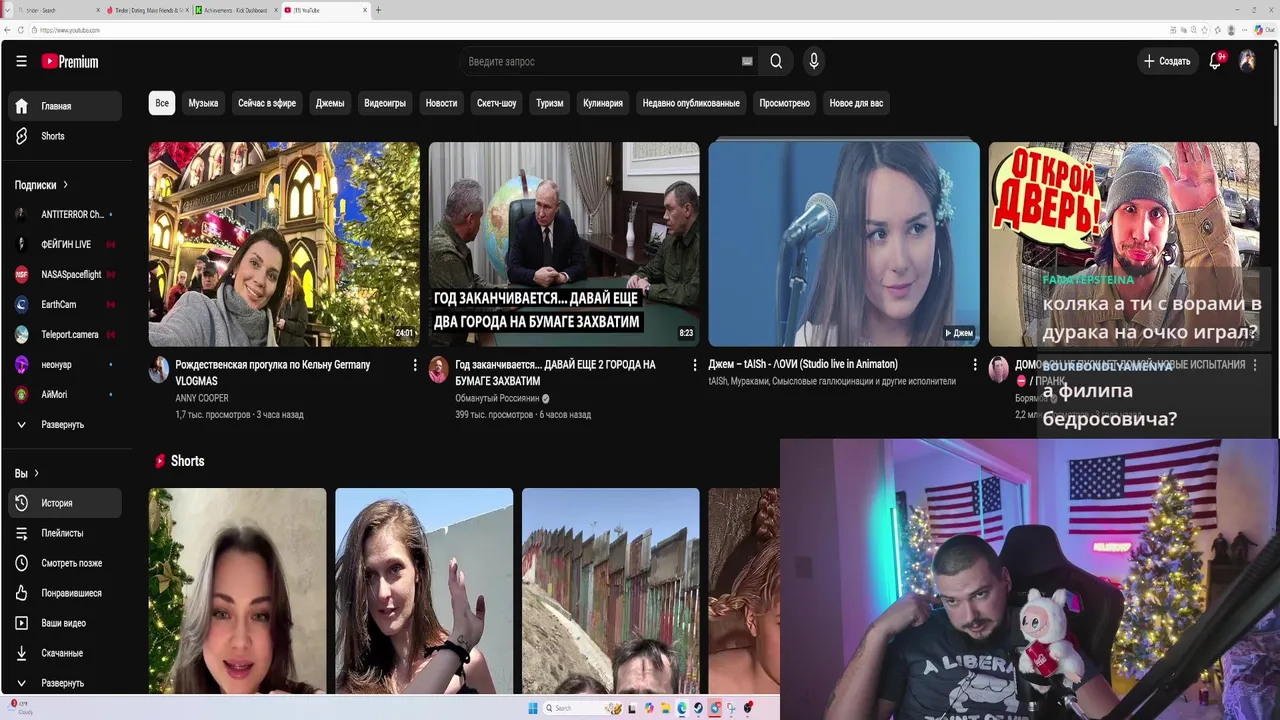This screenshot has height=720, width=1280.
Task: Open notifications bell
Action: pos(1216,61)
